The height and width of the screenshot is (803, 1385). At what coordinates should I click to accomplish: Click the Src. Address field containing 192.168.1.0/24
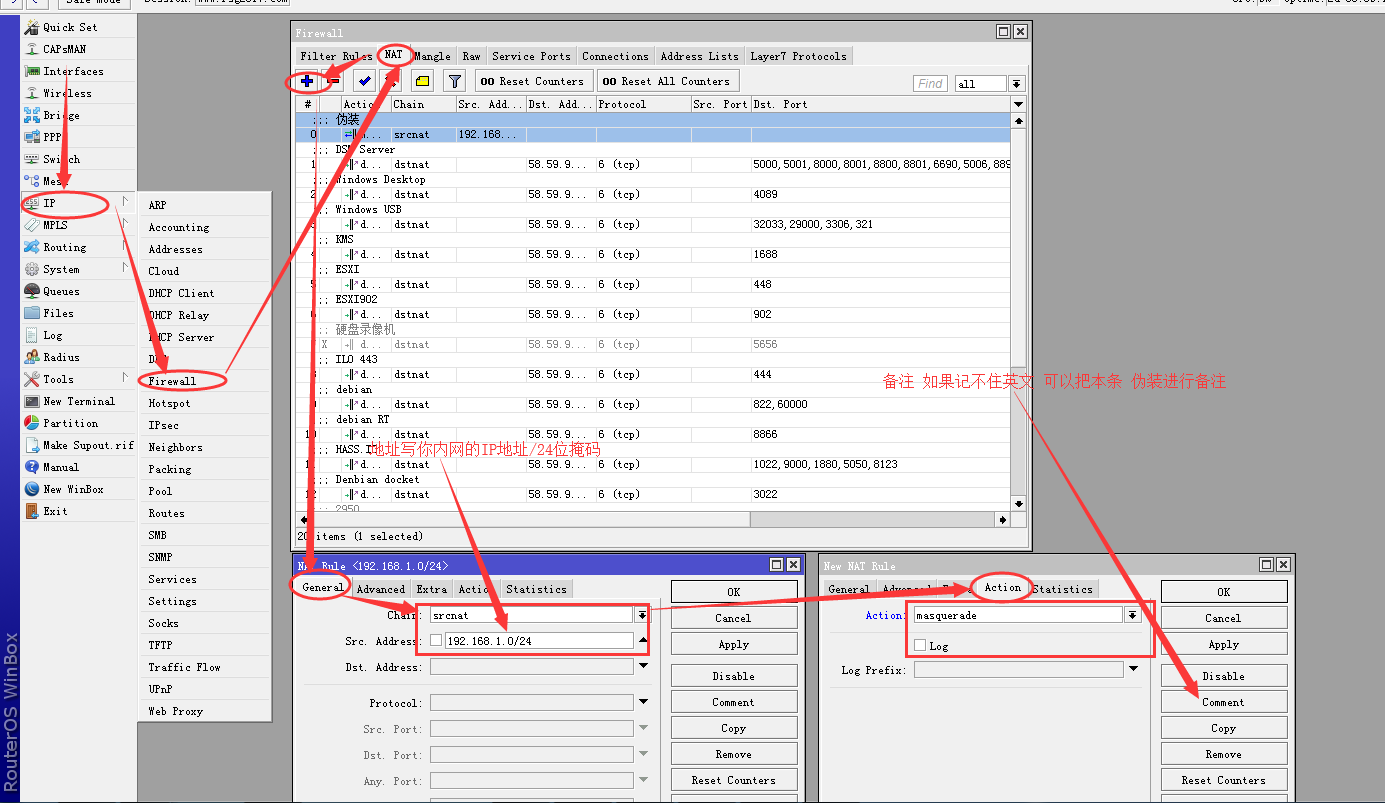point(539,641)
